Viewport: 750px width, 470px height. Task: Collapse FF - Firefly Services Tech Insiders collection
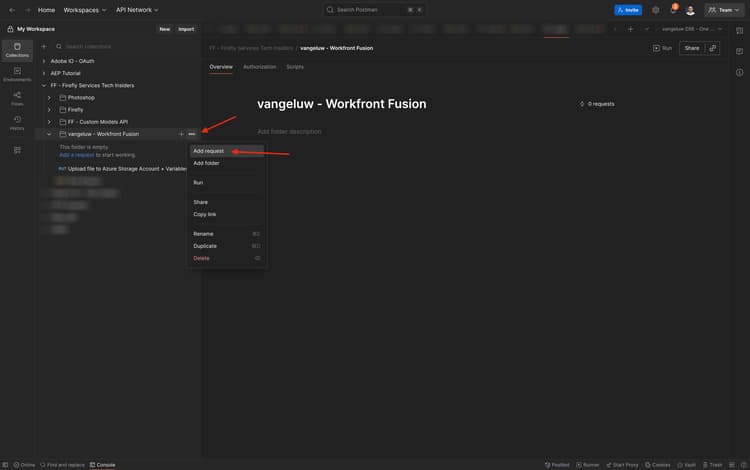44,86
